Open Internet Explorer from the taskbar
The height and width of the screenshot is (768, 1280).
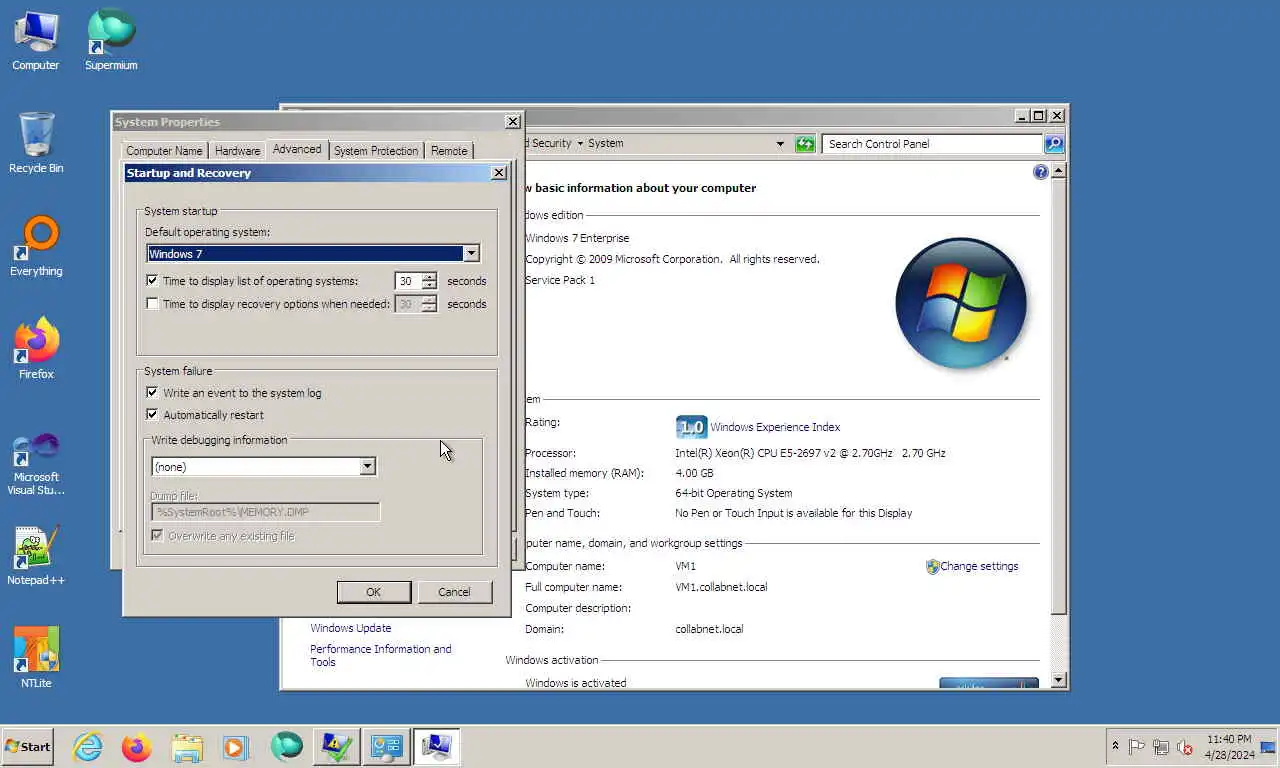[88, 747]
